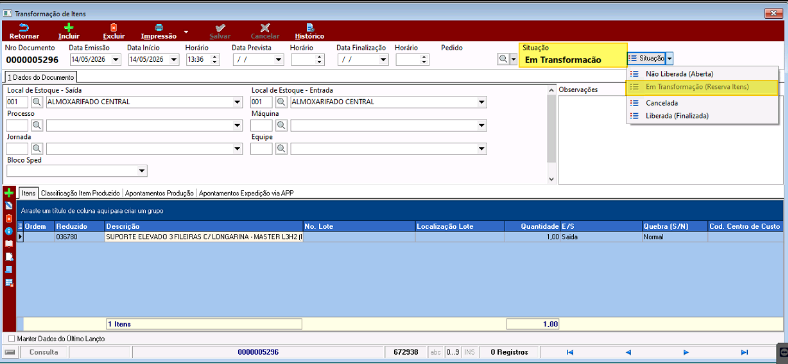This screenshot has width=788, height=364.
Task: Open the Impressão dropdown arrow
Action: click(x=186, y=32)
